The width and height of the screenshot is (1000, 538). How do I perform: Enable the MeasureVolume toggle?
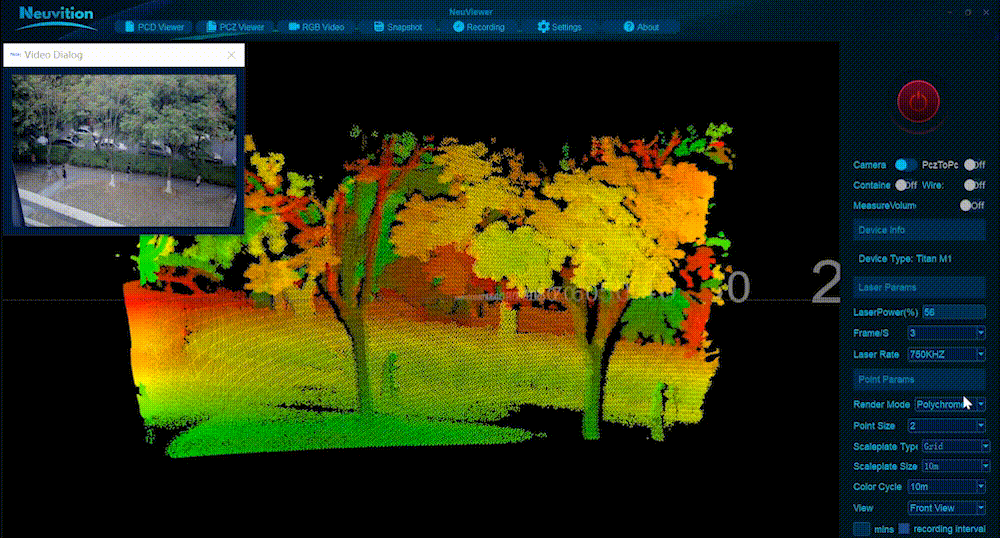(967, 205)
